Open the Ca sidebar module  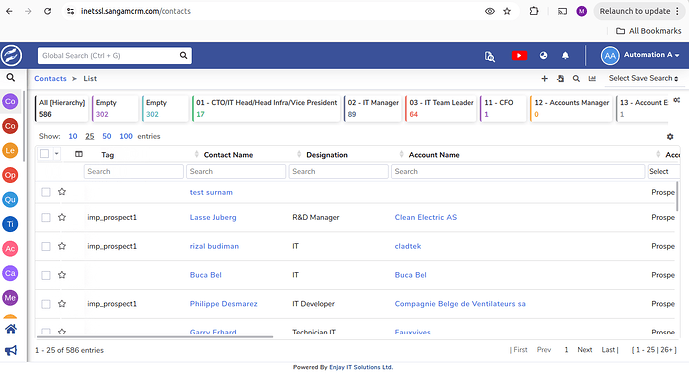[10, 273]
